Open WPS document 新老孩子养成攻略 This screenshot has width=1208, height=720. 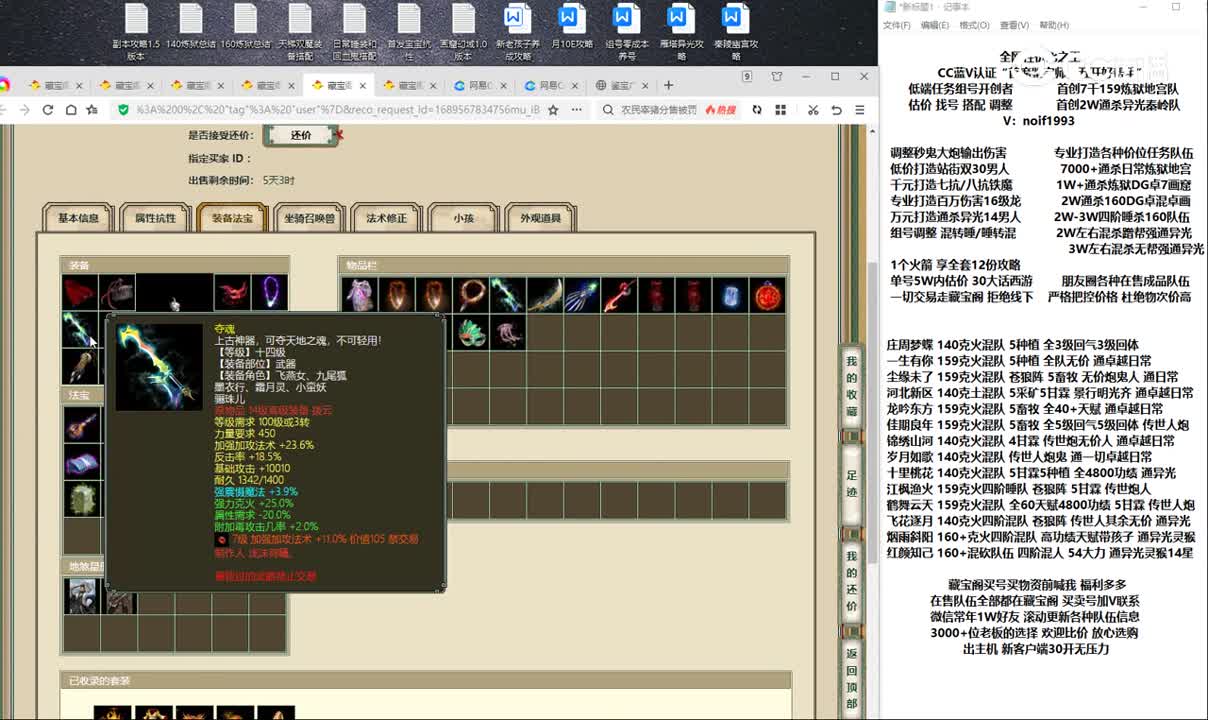point(517,31)
